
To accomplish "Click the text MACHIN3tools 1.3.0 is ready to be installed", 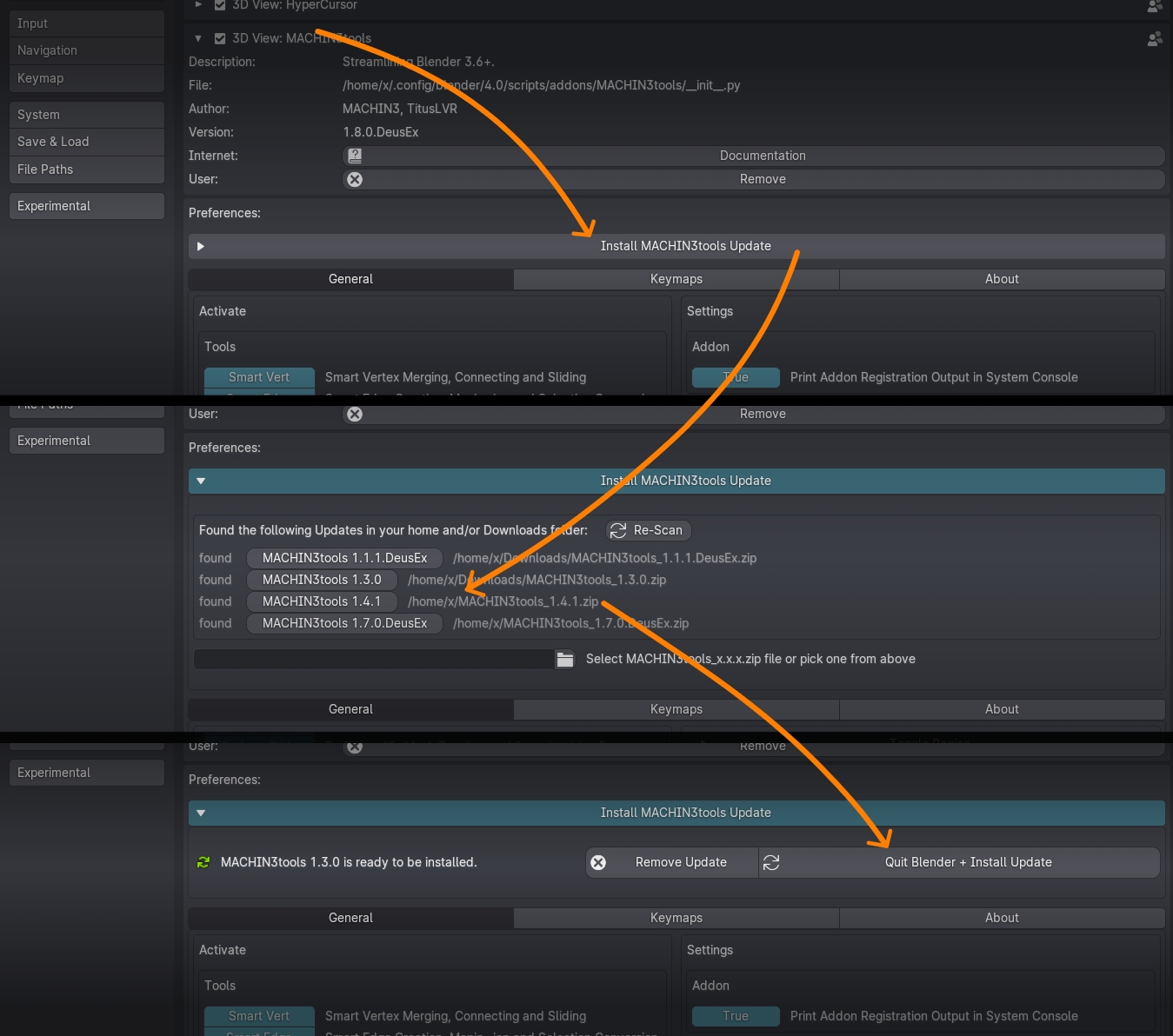I will tap(349, 862).
